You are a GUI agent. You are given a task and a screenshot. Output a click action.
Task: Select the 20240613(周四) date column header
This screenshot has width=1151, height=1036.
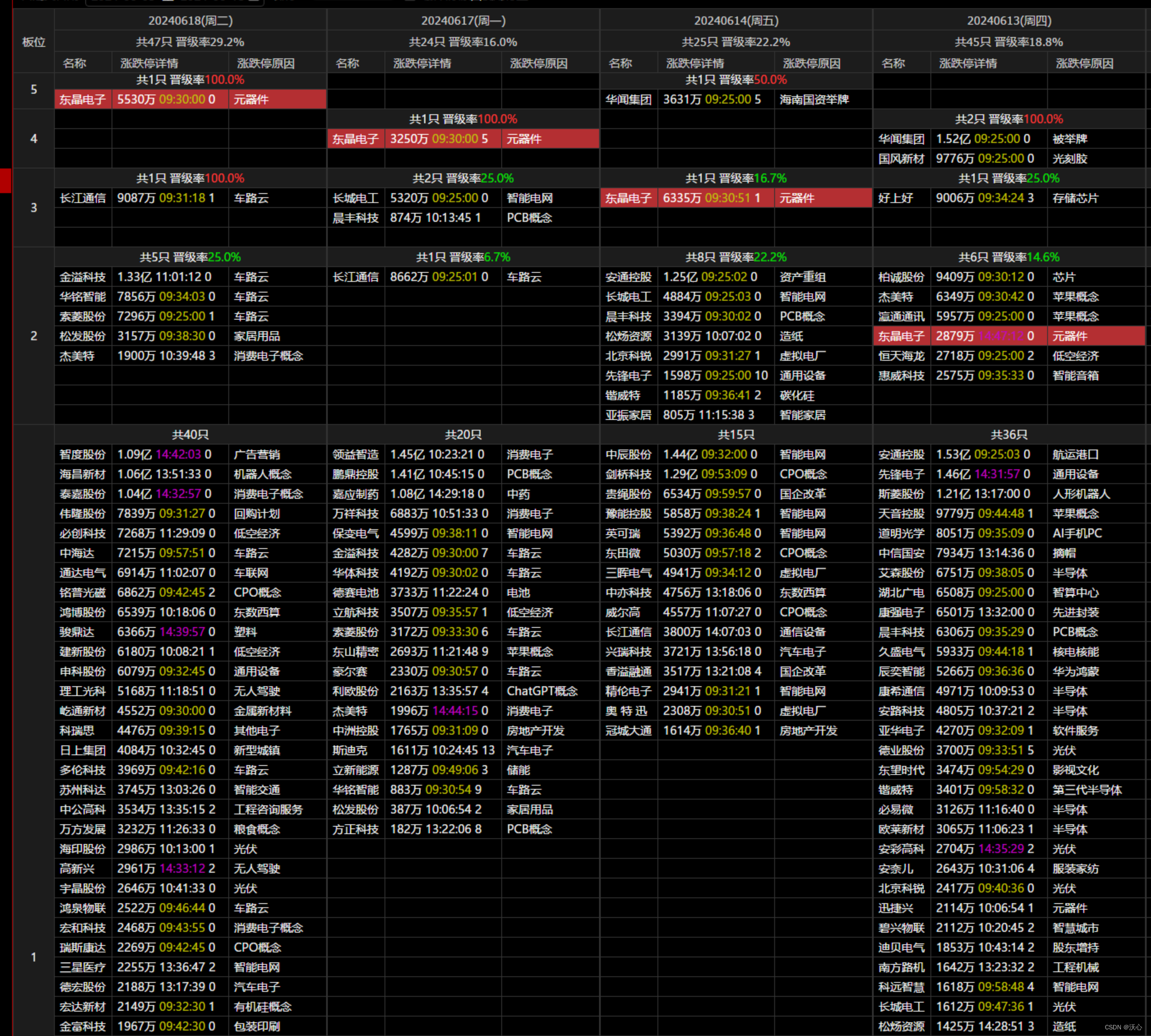(1008, 20)
